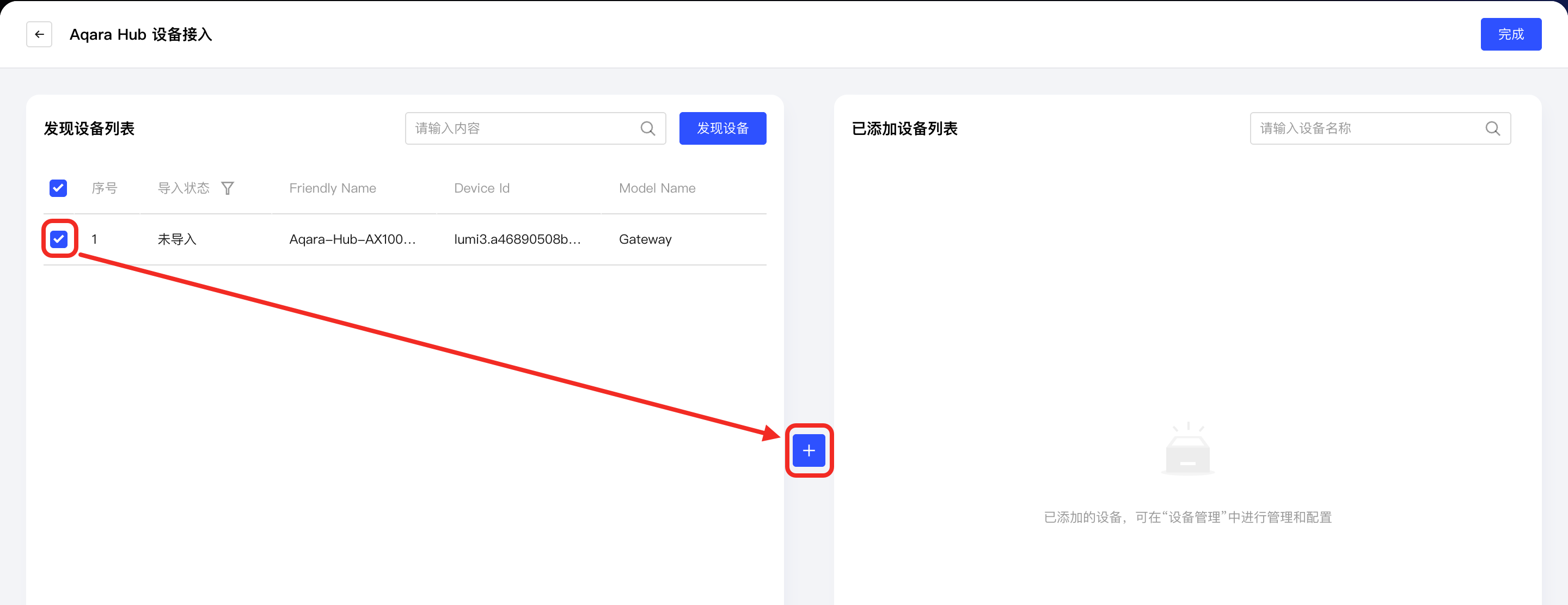Click the Model Name column header

click(657, 188)
